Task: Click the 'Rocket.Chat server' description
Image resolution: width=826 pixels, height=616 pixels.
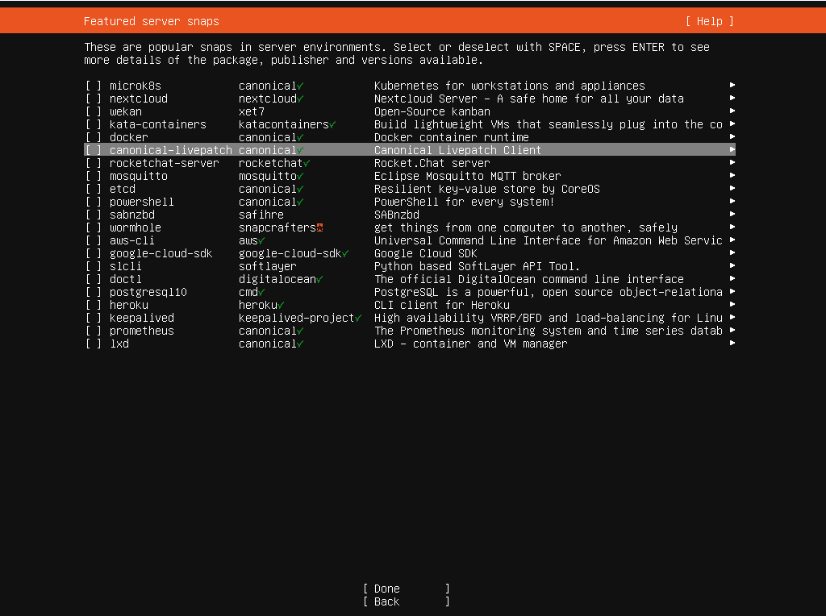Action: point(432,163)
